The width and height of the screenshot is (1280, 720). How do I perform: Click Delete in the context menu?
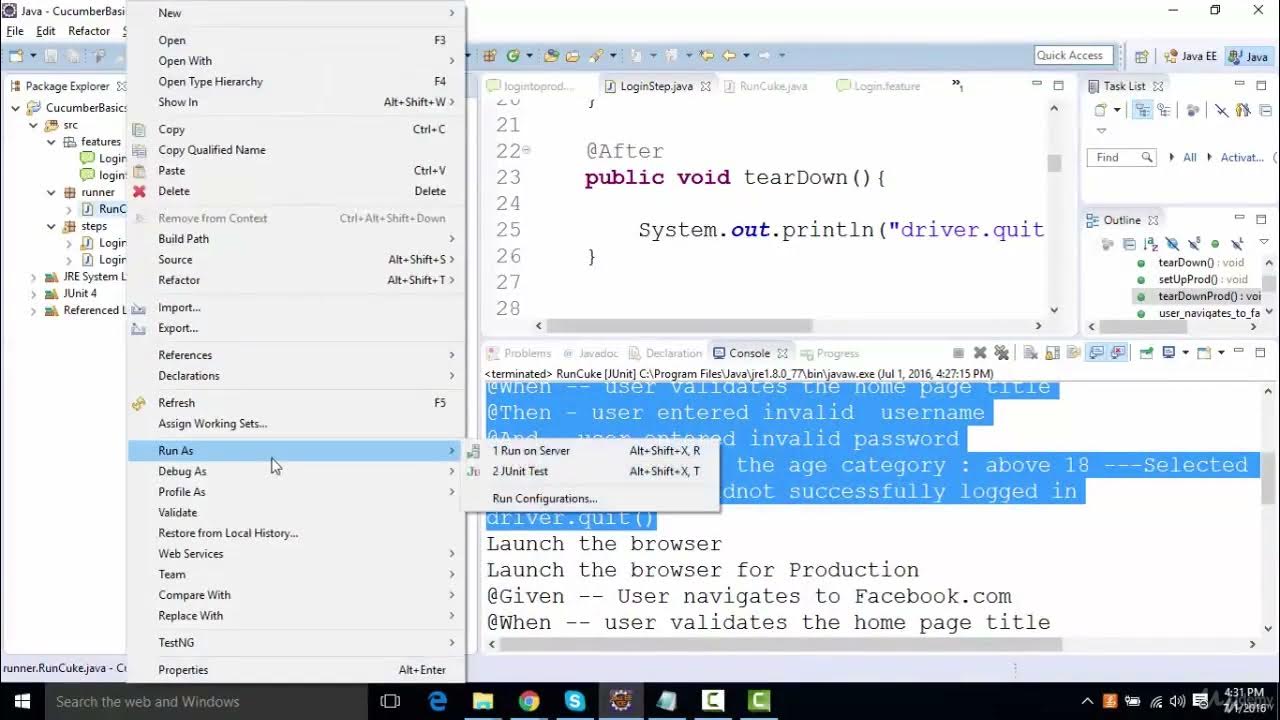click(296, 191)
